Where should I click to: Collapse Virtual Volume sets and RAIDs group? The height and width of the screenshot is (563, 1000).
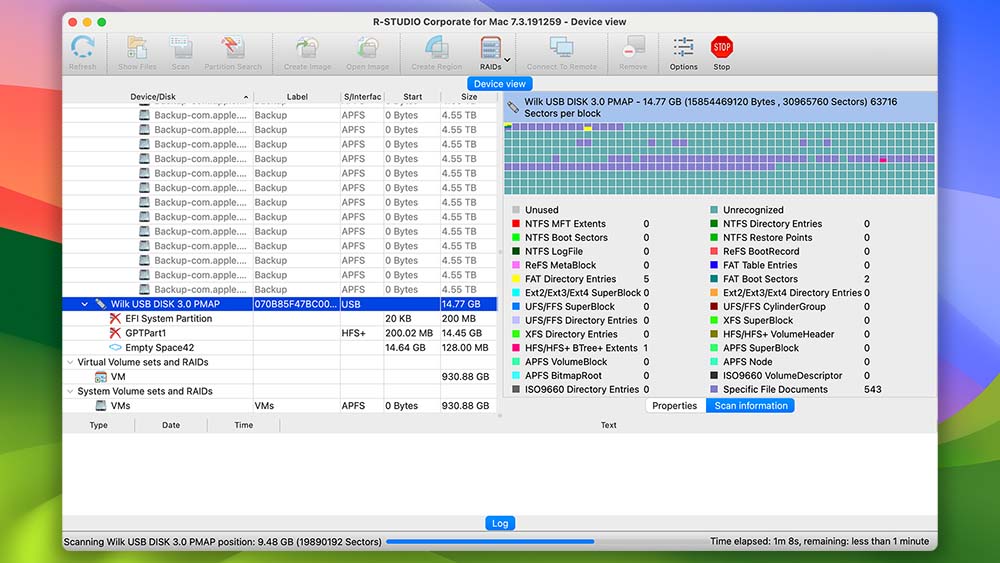point(70,362)
